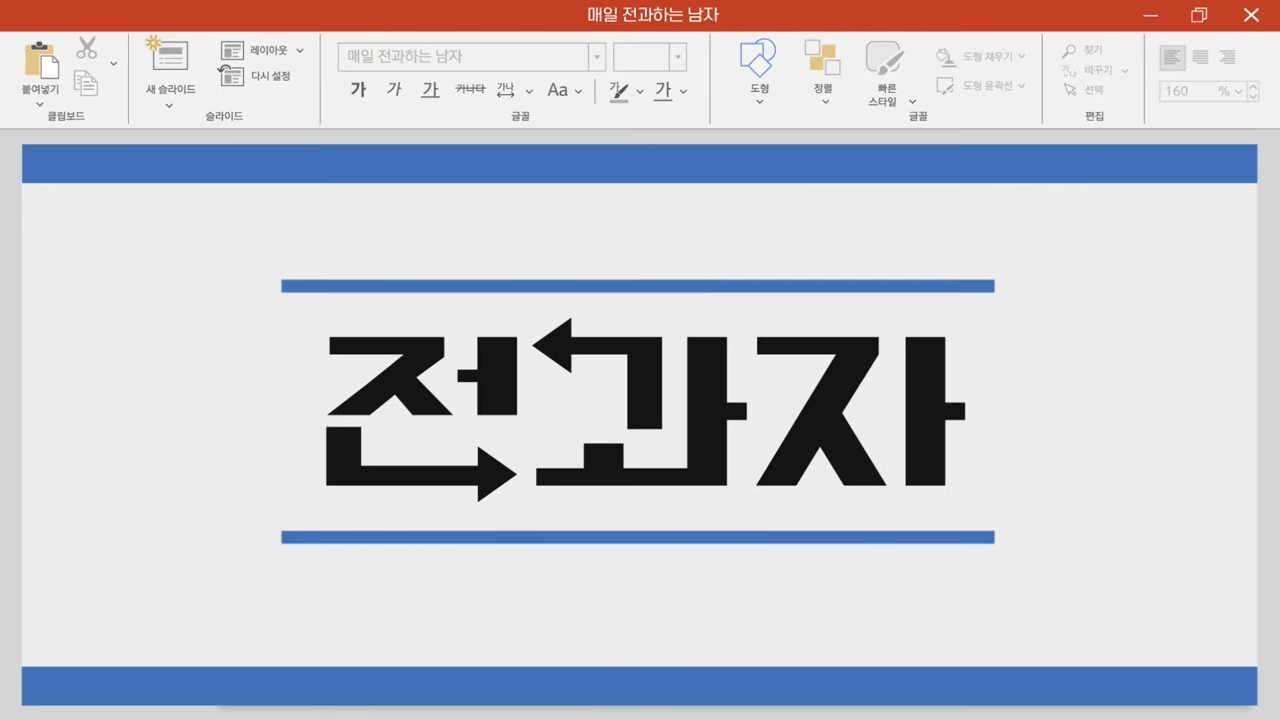Open the Quick Styles (빠른 스타일) dropdown arrow
This screenshot has height=720, width=1280.
[912, 102]
